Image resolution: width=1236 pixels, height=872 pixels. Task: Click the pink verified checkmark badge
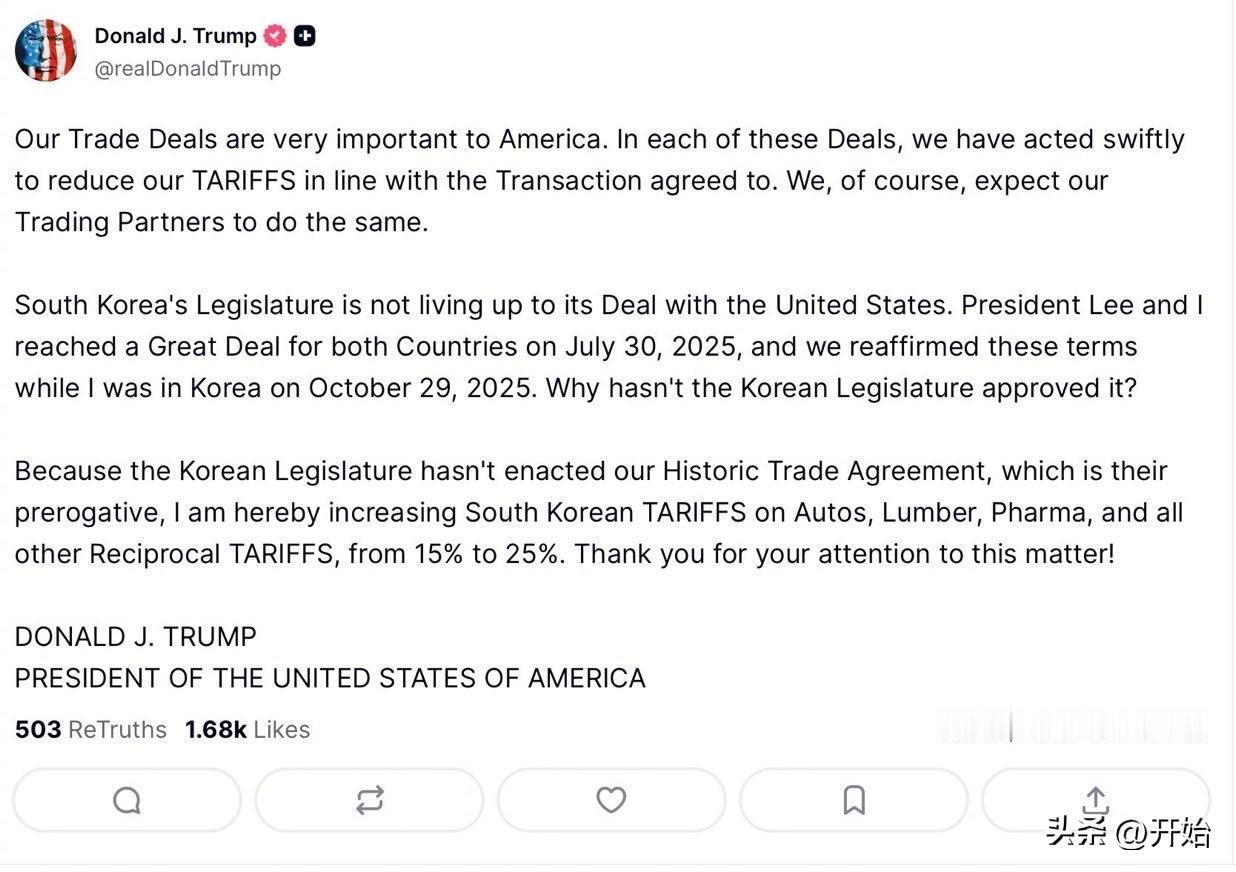(274, 35)
